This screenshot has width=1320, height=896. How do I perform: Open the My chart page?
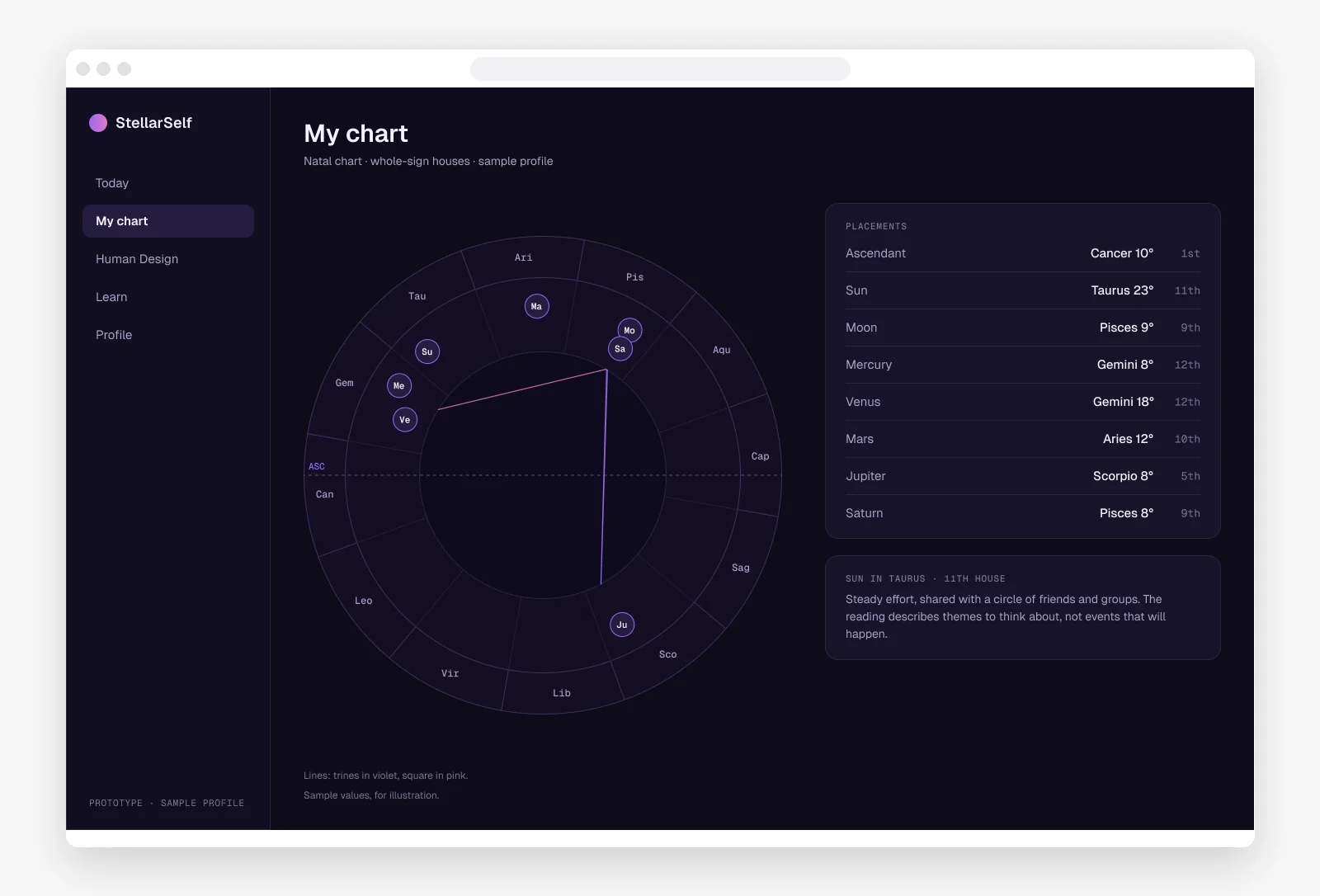tap(168, 221)
